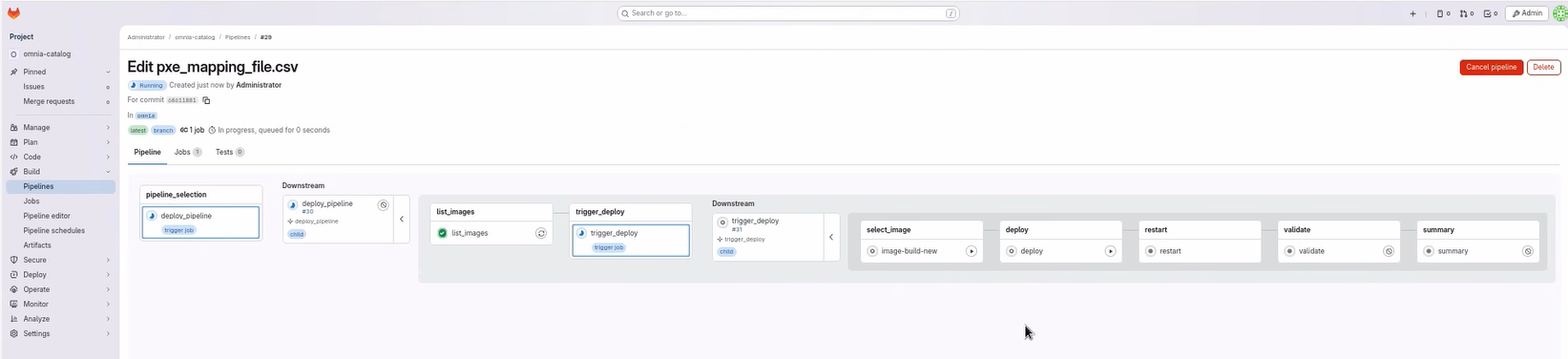Run the image-build-new manual job

pos(972,251)
